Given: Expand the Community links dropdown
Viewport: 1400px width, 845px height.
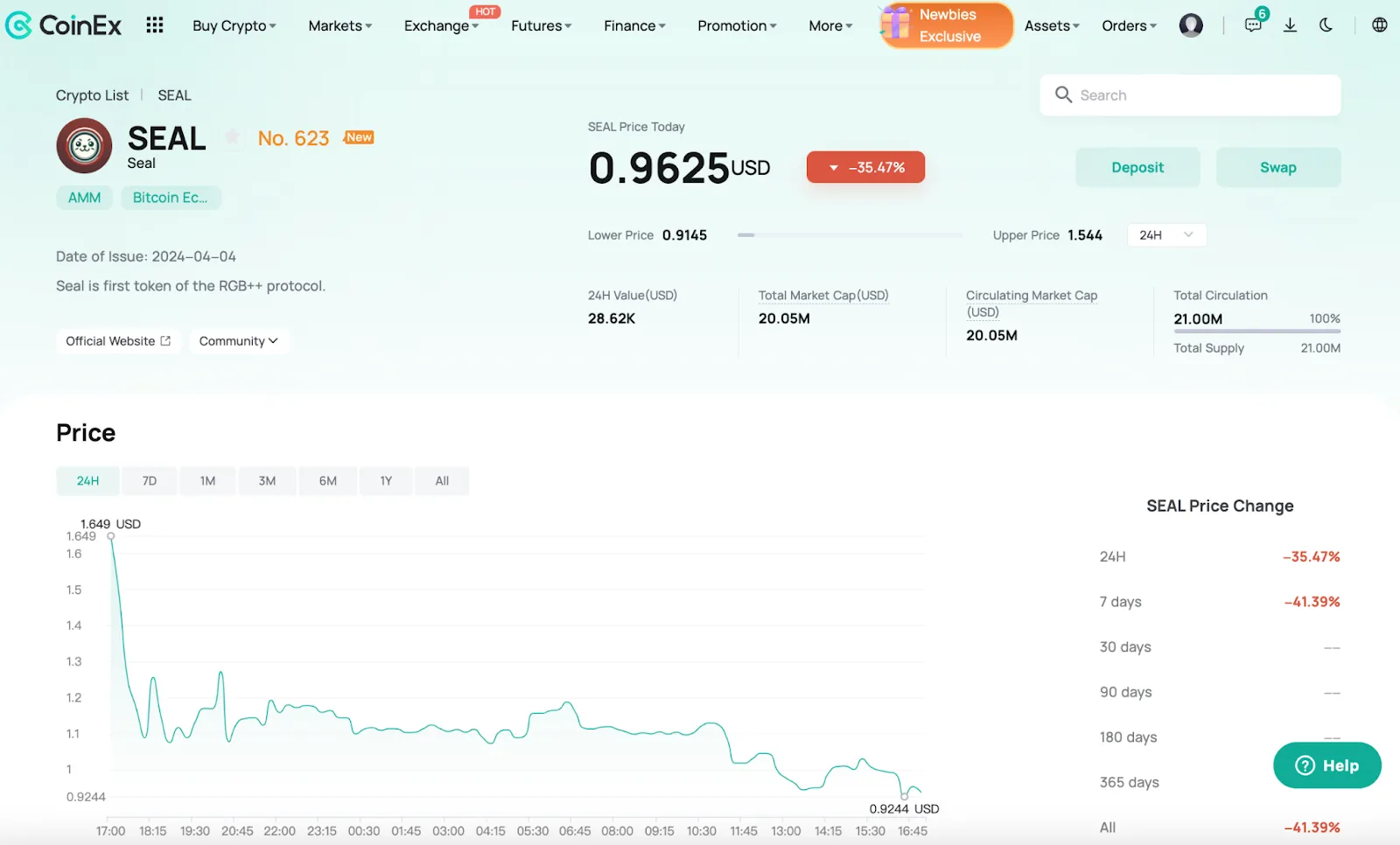Looking at the screenshot, I should [238, 341].
